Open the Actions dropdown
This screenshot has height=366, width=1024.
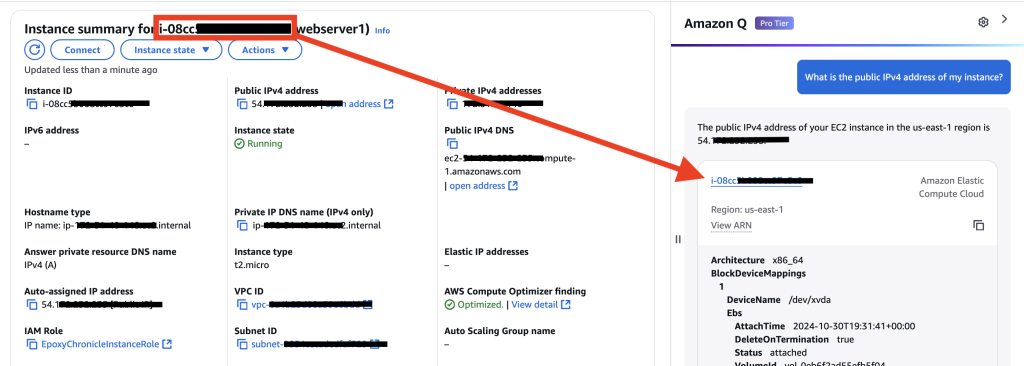click(265, 50)
